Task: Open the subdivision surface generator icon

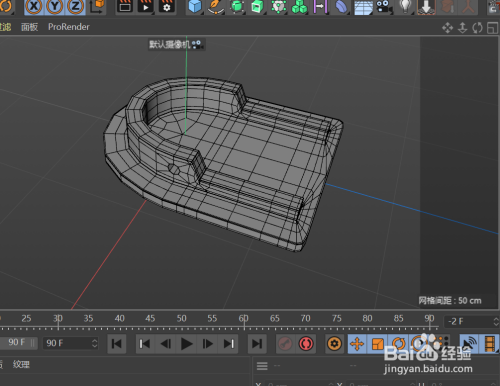Action: click(x=237, y=6)
